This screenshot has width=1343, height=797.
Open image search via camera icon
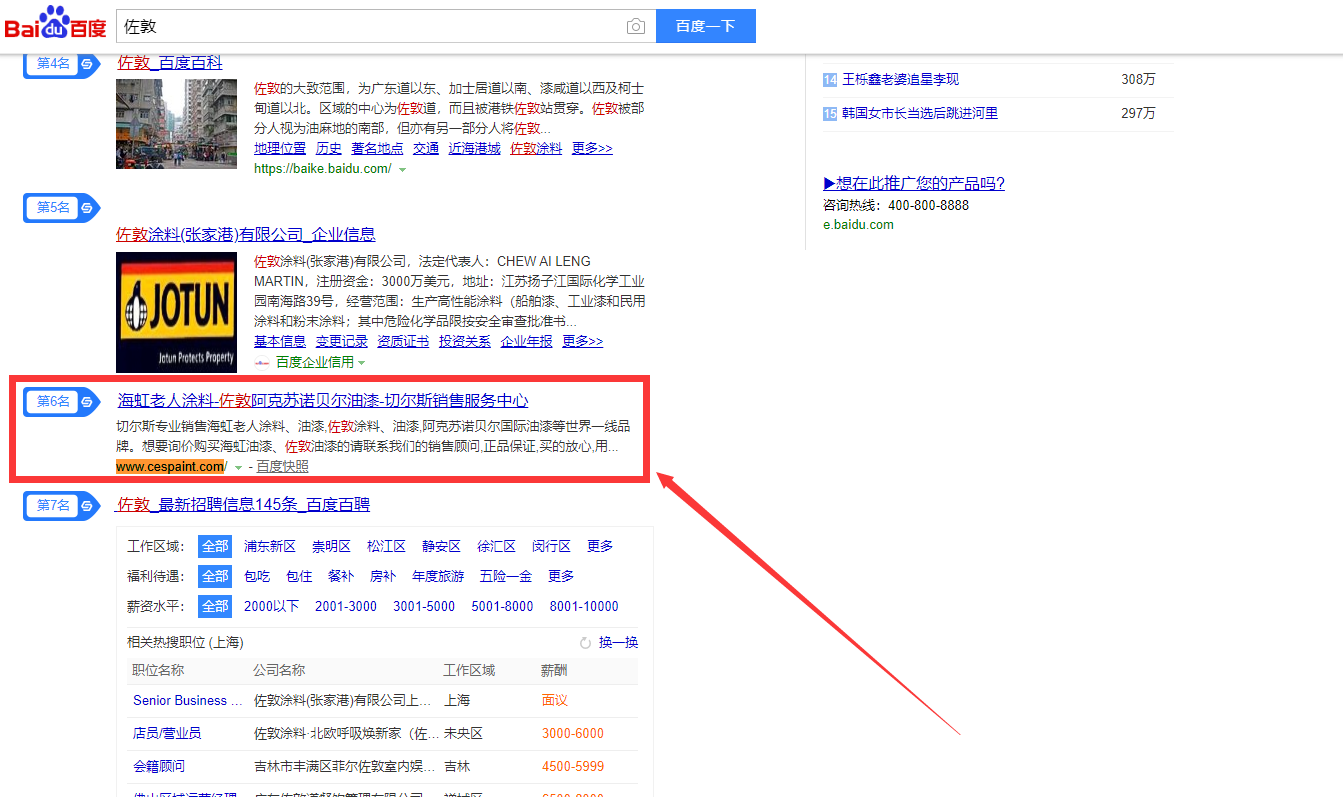(636, 27)
